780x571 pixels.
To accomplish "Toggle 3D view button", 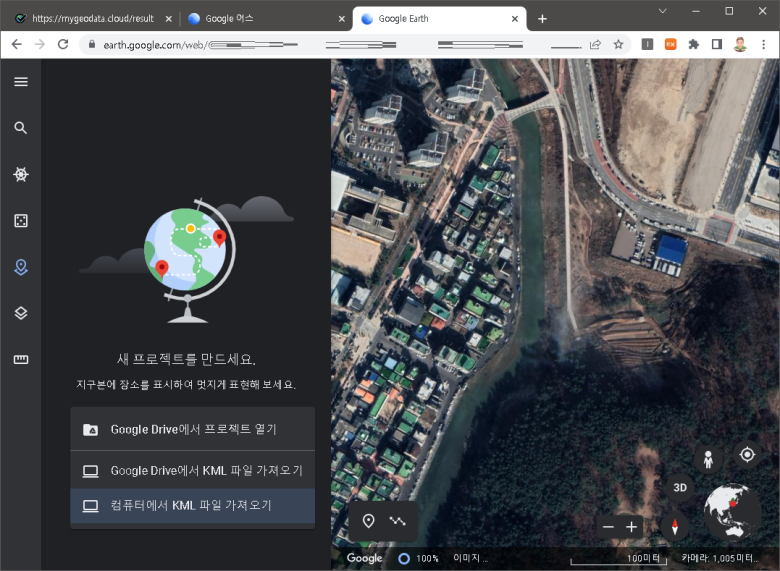I will point(680,487).
